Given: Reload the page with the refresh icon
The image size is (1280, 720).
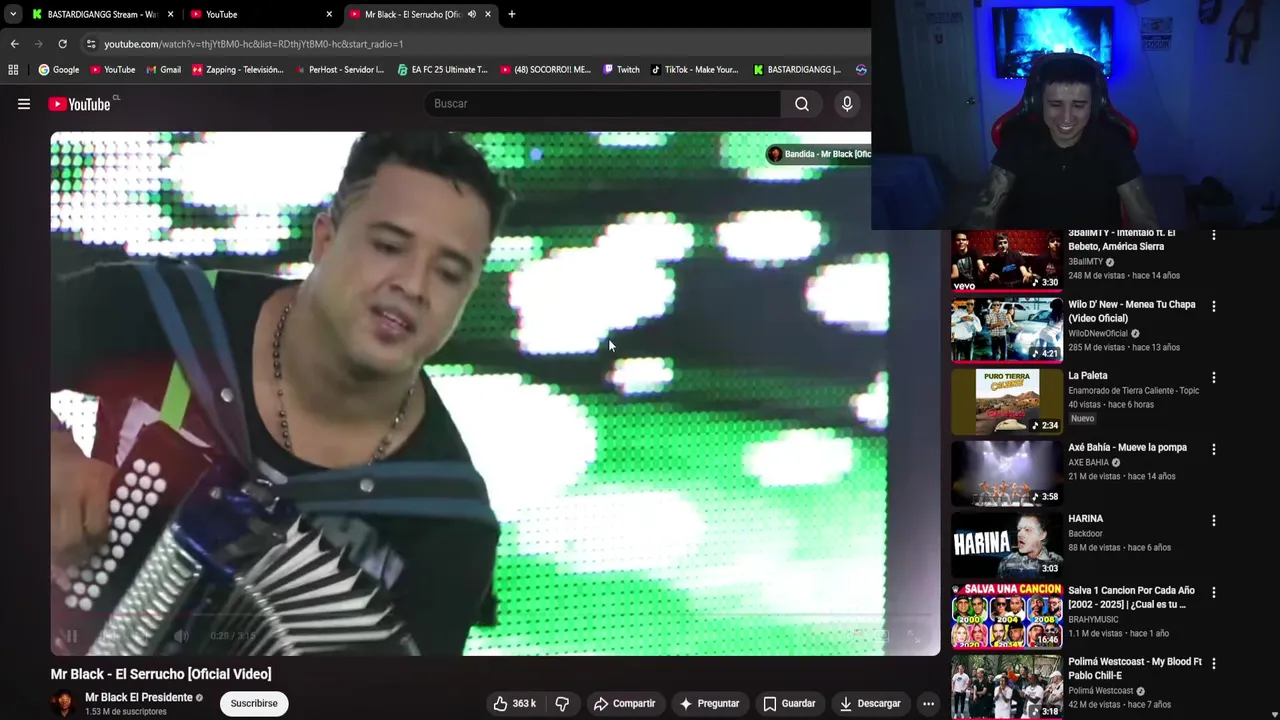Looking at the screenshot, I should click(x=62, y=44).
